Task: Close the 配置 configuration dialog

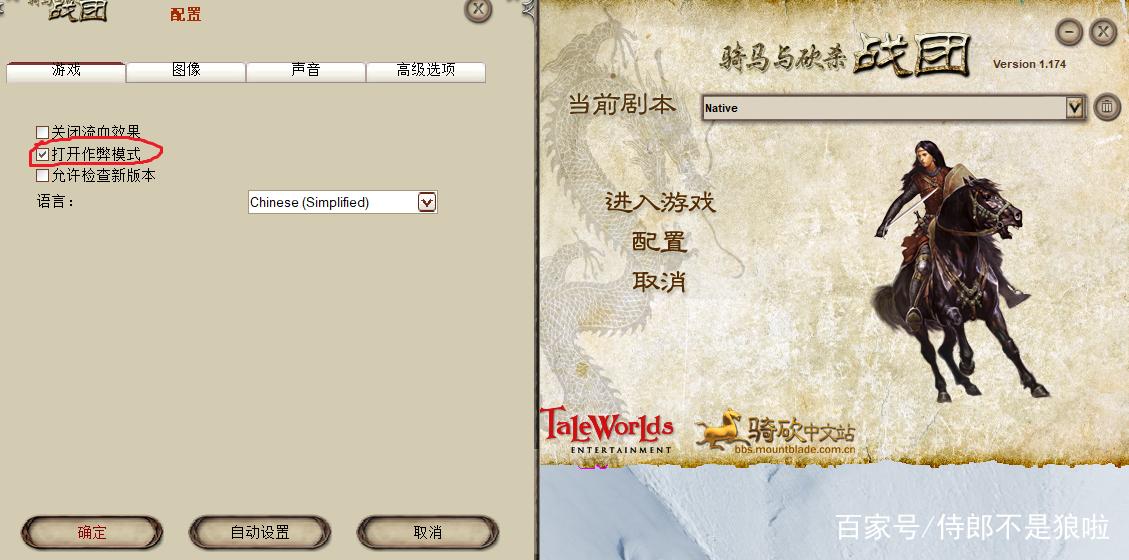Action: tap(477, 9)
